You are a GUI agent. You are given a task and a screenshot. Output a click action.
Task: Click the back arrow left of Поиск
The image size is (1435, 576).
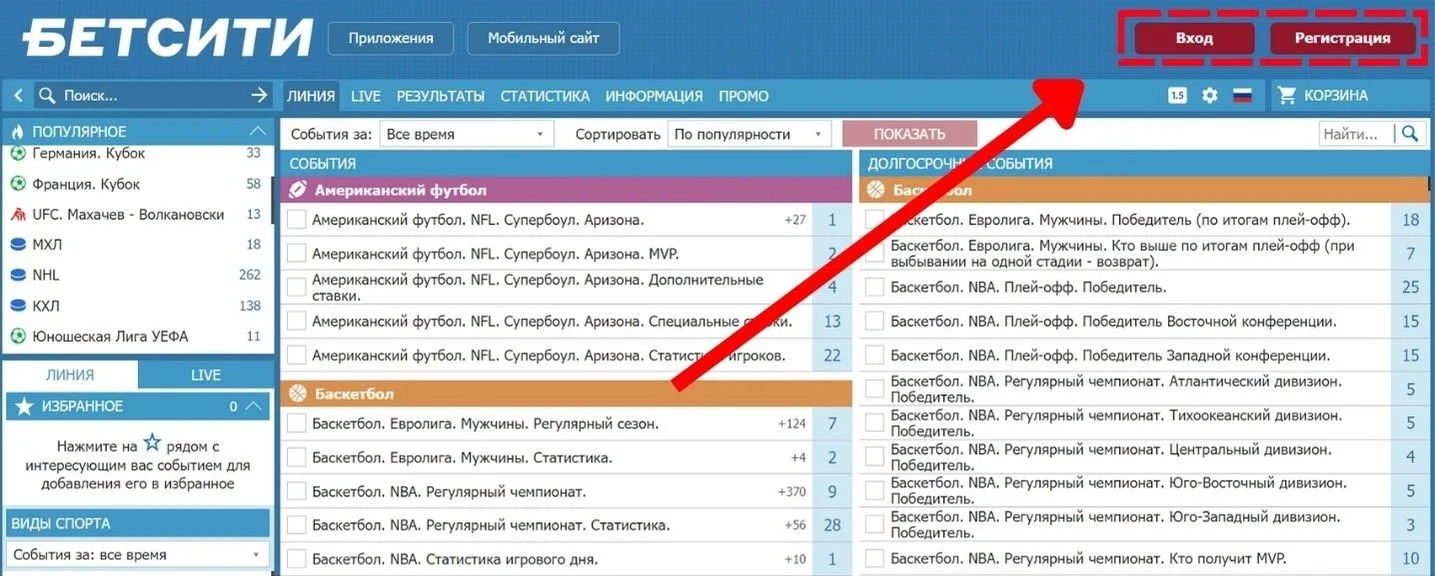click(x=18, y=96)
